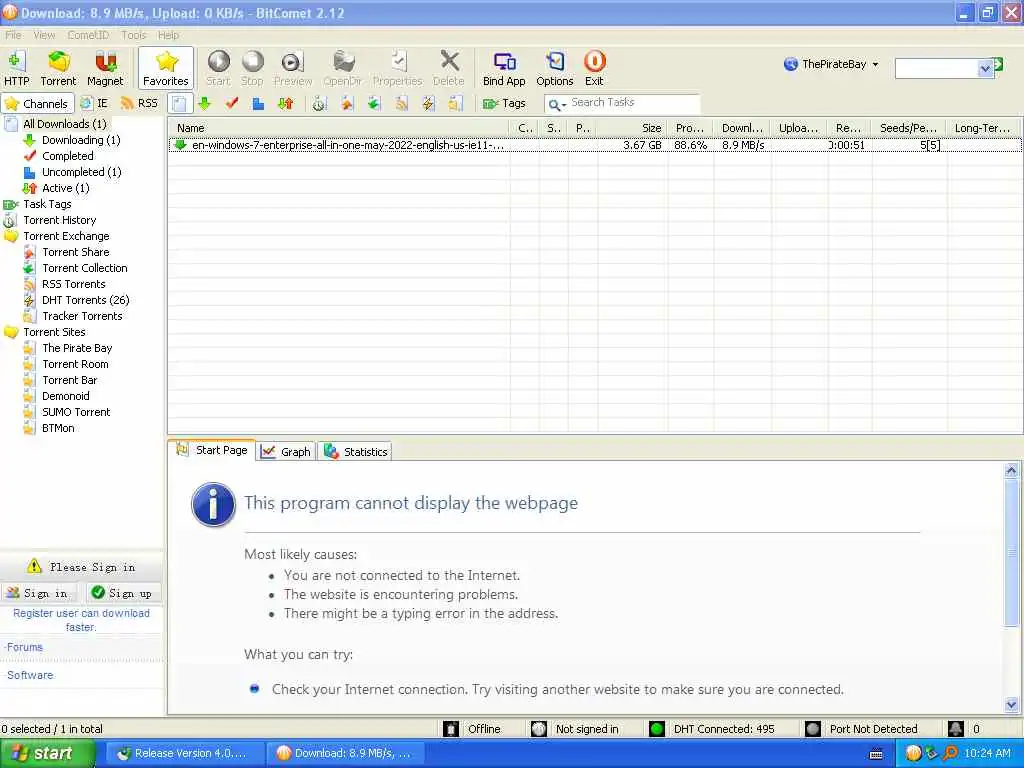The width and height of the screenshot is (1024, 768).
Task: Open torrent share toolbar icon
Action: click(x=347, y=103)
